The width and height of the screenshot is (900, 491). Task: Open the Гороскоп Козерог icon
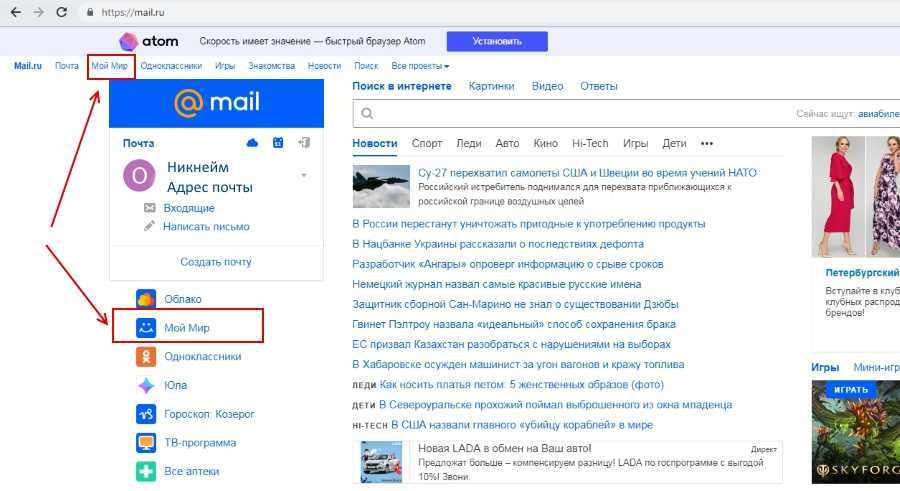click(x=146, y=414)
